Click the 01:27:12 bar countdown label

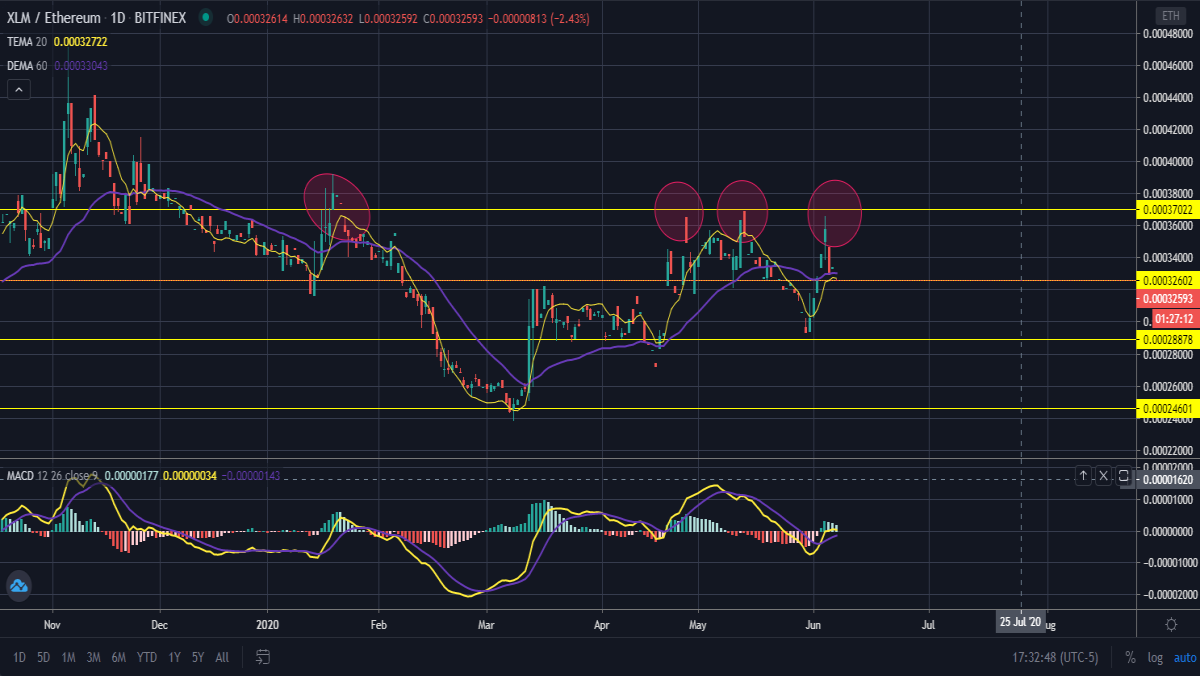[1174, 318]
